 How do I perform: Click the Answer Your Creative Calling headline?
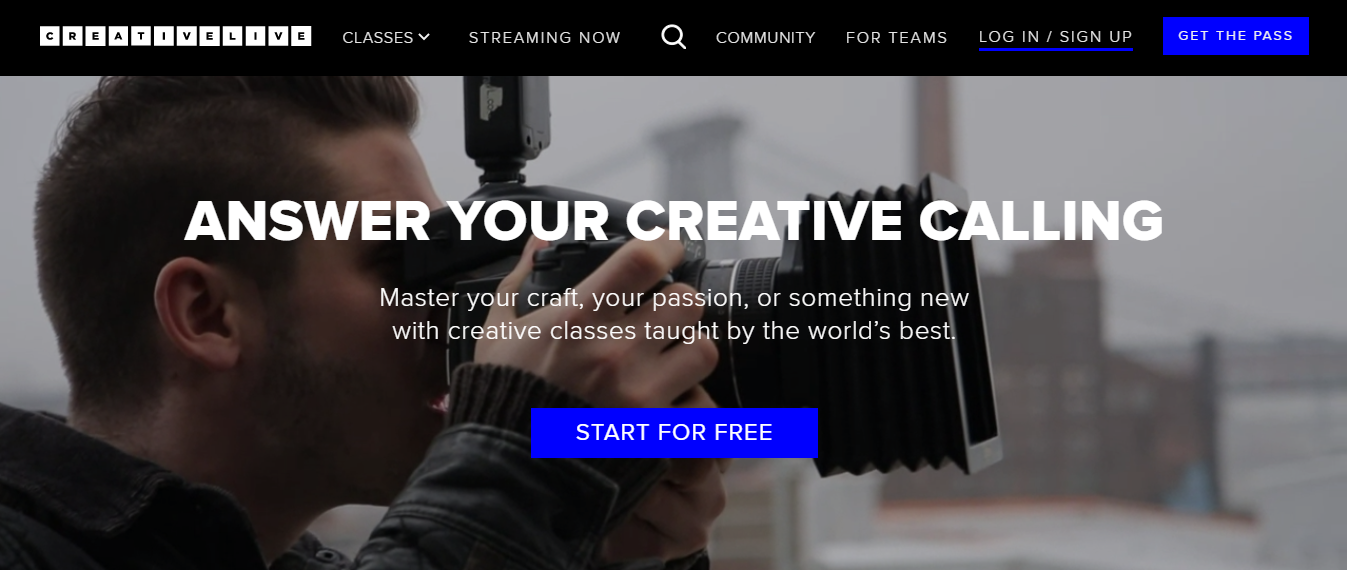tap(674, 221)
